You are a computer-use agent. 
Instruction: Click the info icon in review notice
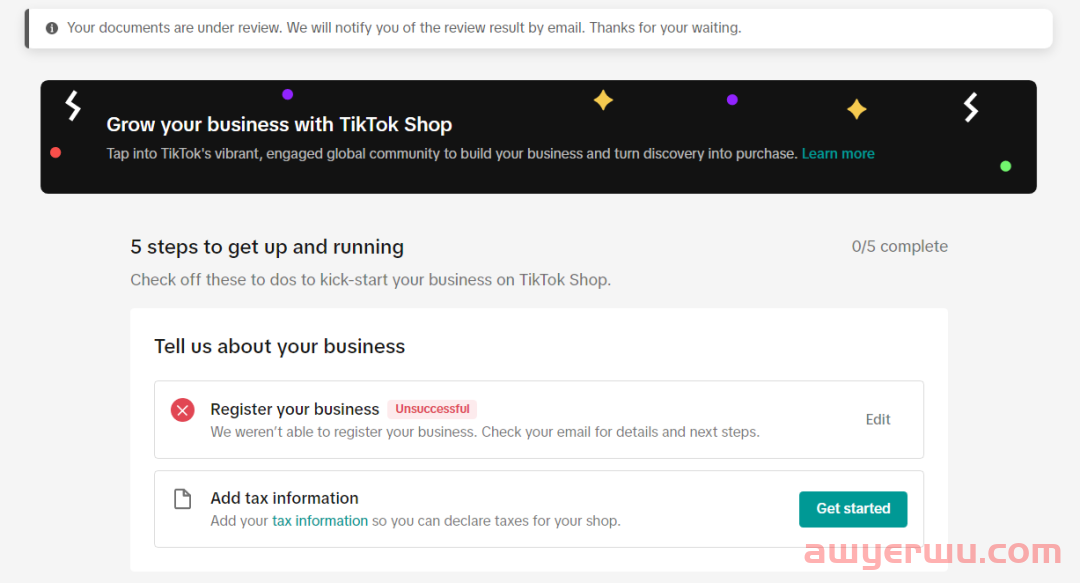pos(52,28)
